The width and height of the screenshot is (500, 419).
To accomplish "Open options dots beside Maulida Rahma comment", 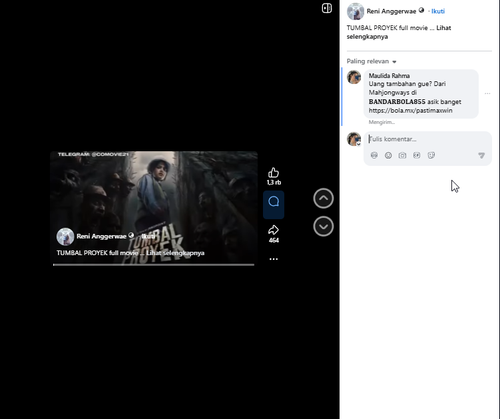I will (487, 93).
